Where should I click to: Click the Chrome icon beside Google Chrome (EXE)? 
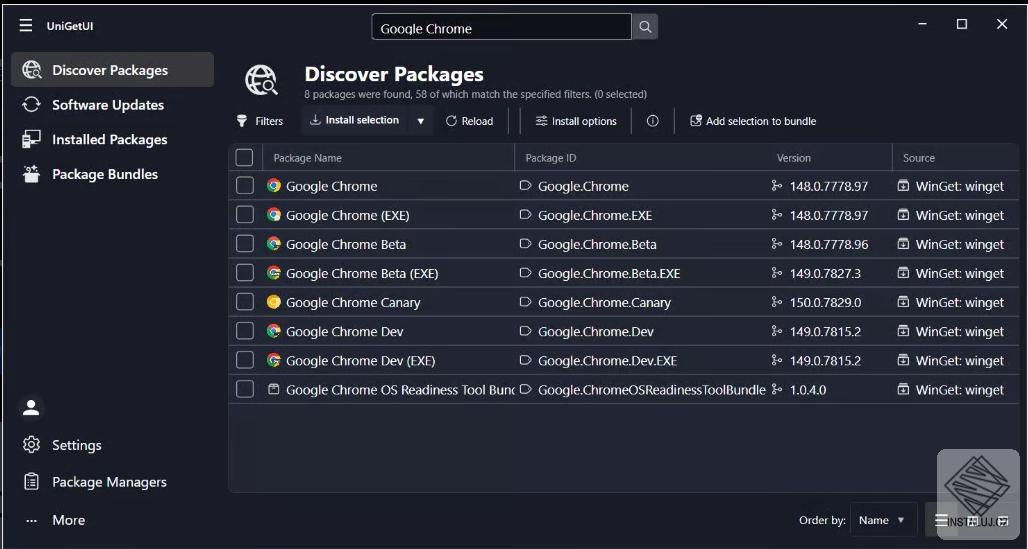tap(274, 214)
